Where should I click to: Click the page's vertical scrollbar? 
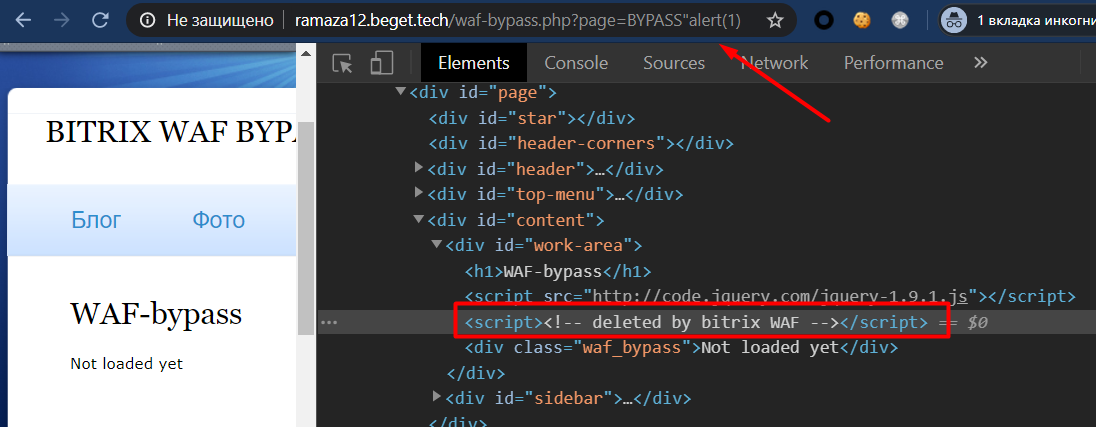point(306,229)
